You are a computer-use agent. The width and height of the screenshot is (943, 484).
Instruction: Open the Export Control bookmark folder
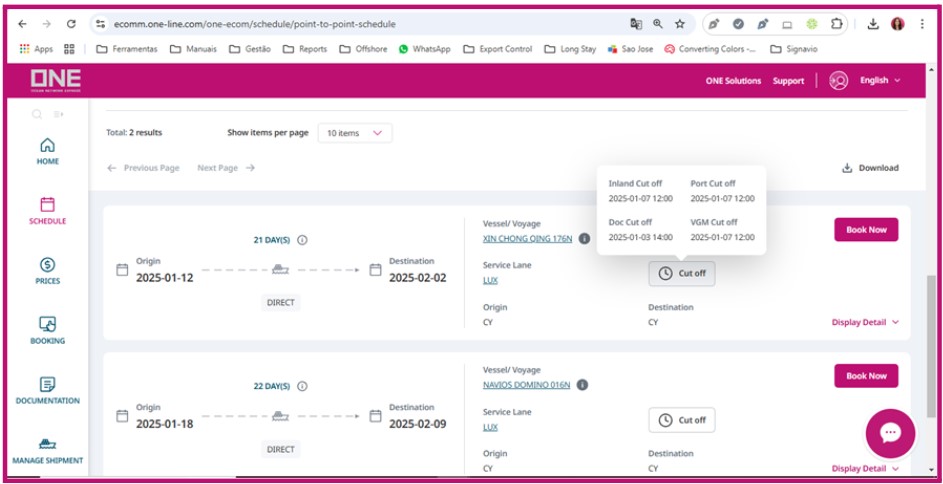point(498,49)
